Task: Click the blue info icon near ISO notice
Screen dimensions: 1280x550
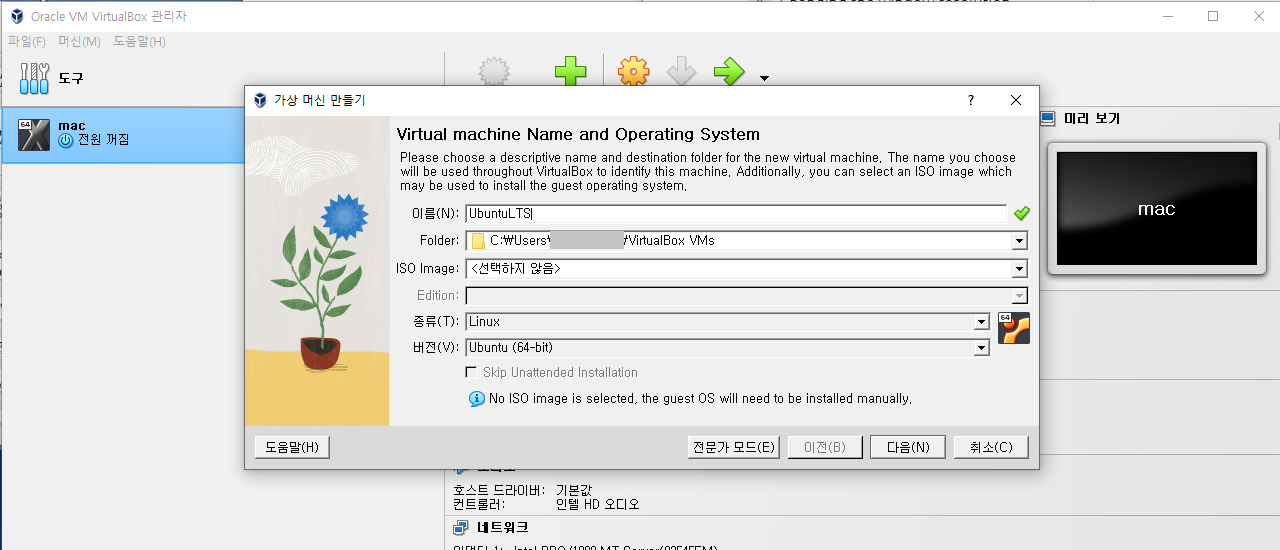Action: click(477, 399)
